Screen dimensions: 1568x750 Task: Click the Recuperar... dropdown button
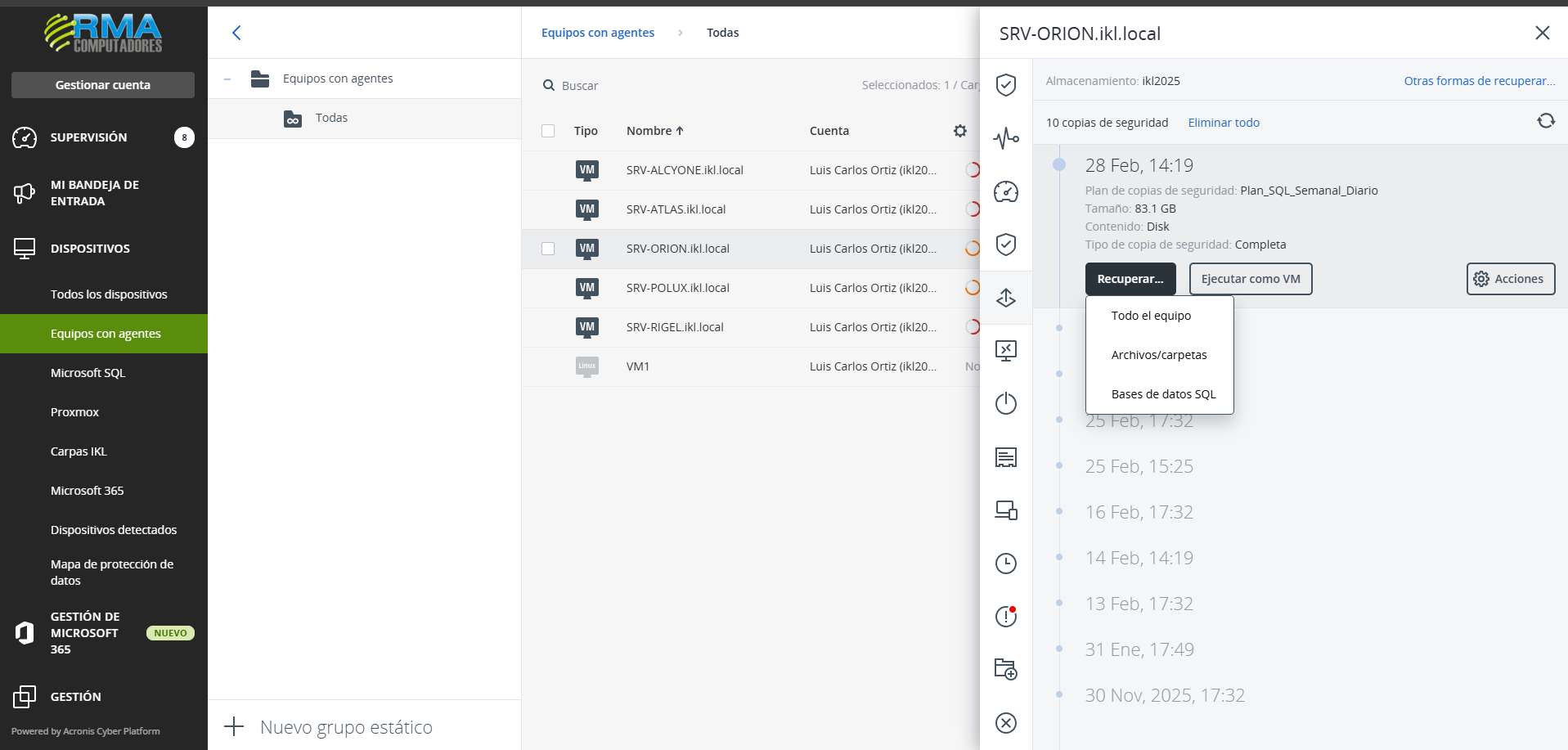(x=1130, y=279)
